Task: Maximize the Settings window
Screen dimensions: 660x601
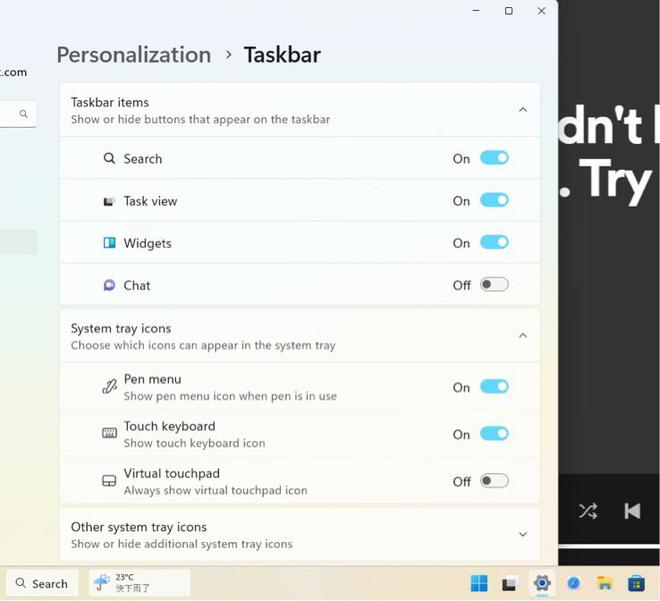Action: (509, 11)
